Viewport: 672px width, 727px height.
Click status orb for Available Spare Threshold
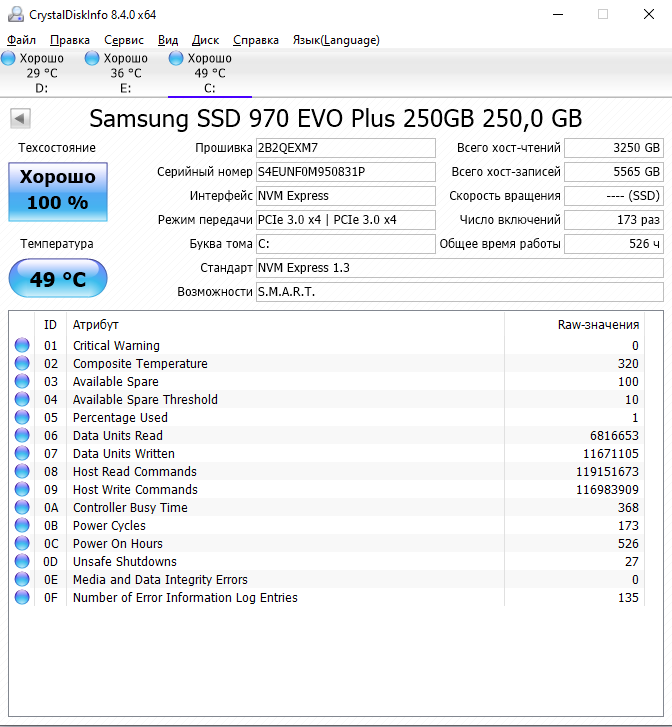(x=22, y=399)
